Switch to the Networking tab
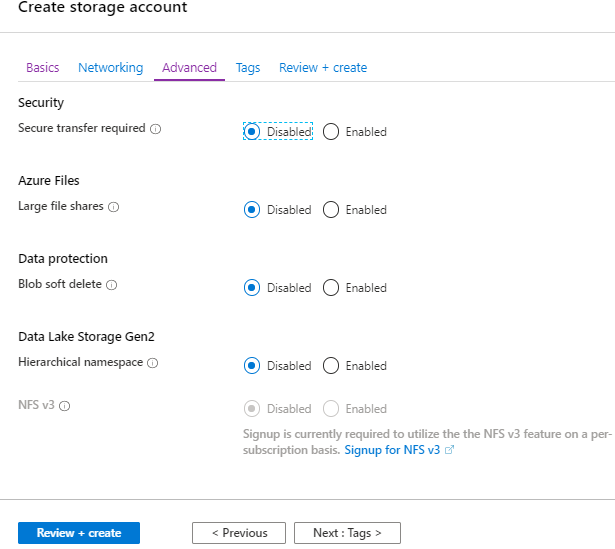This screenshot has height=549, width=615. pyautogui.click(x=111, y=68)
